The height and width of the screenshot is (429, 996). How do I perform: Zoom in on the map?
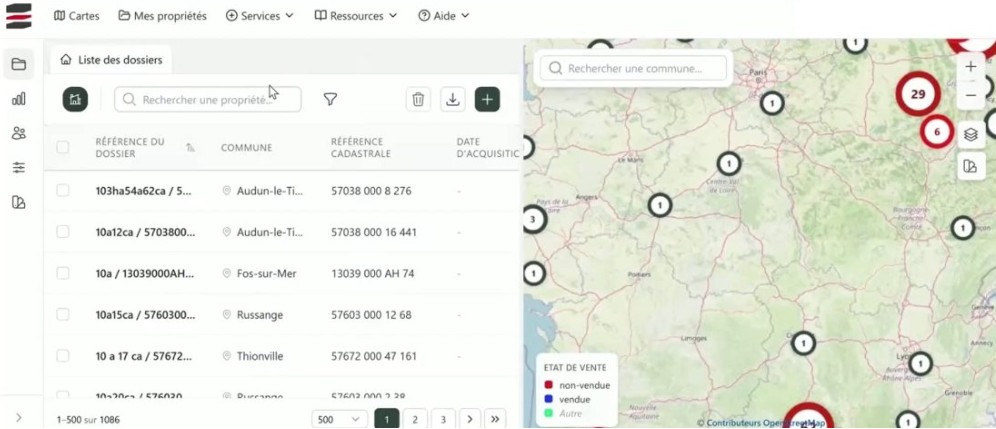(970, 67)
